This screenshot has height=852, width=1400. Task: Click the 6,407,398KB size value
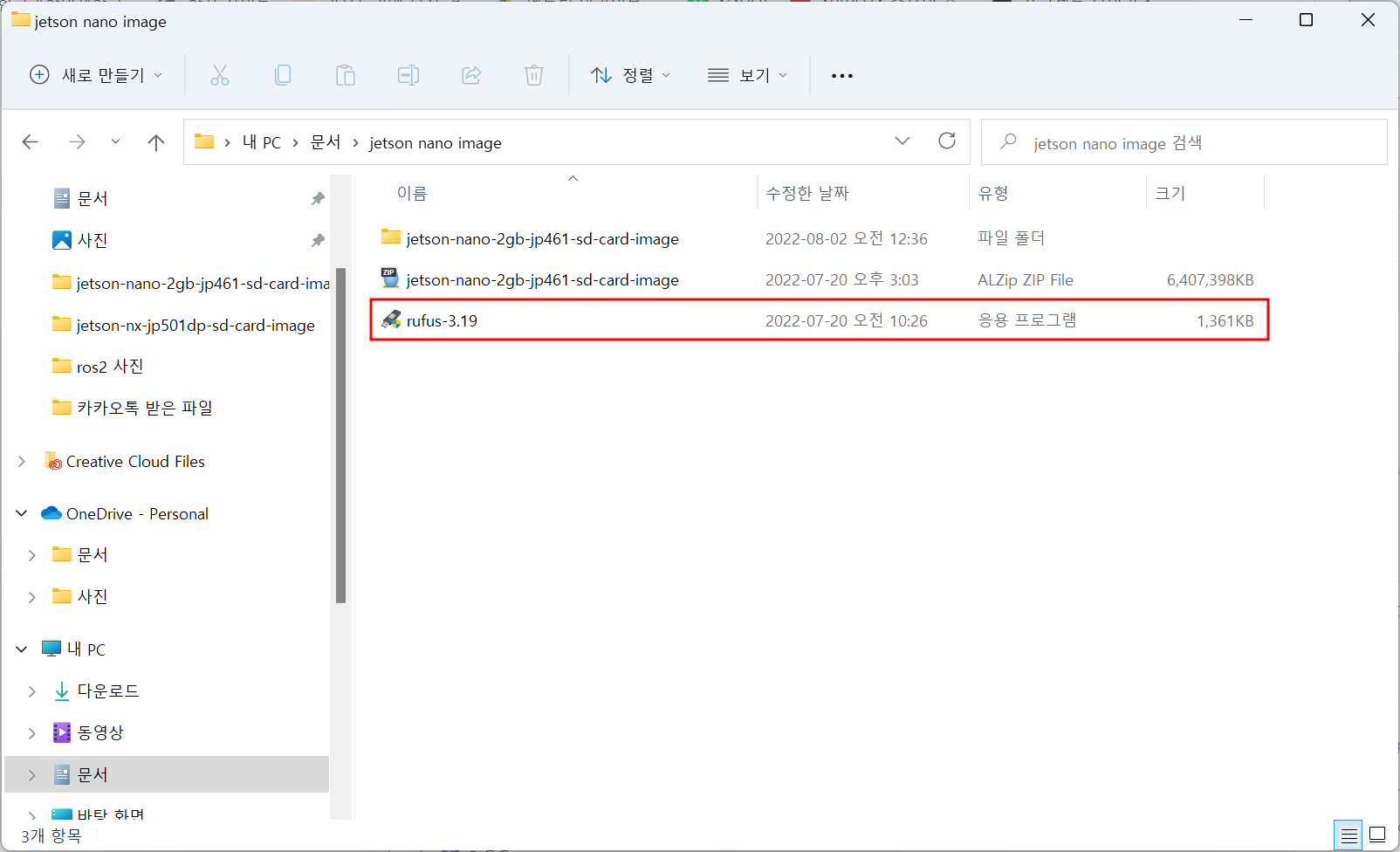point(1210,280)
